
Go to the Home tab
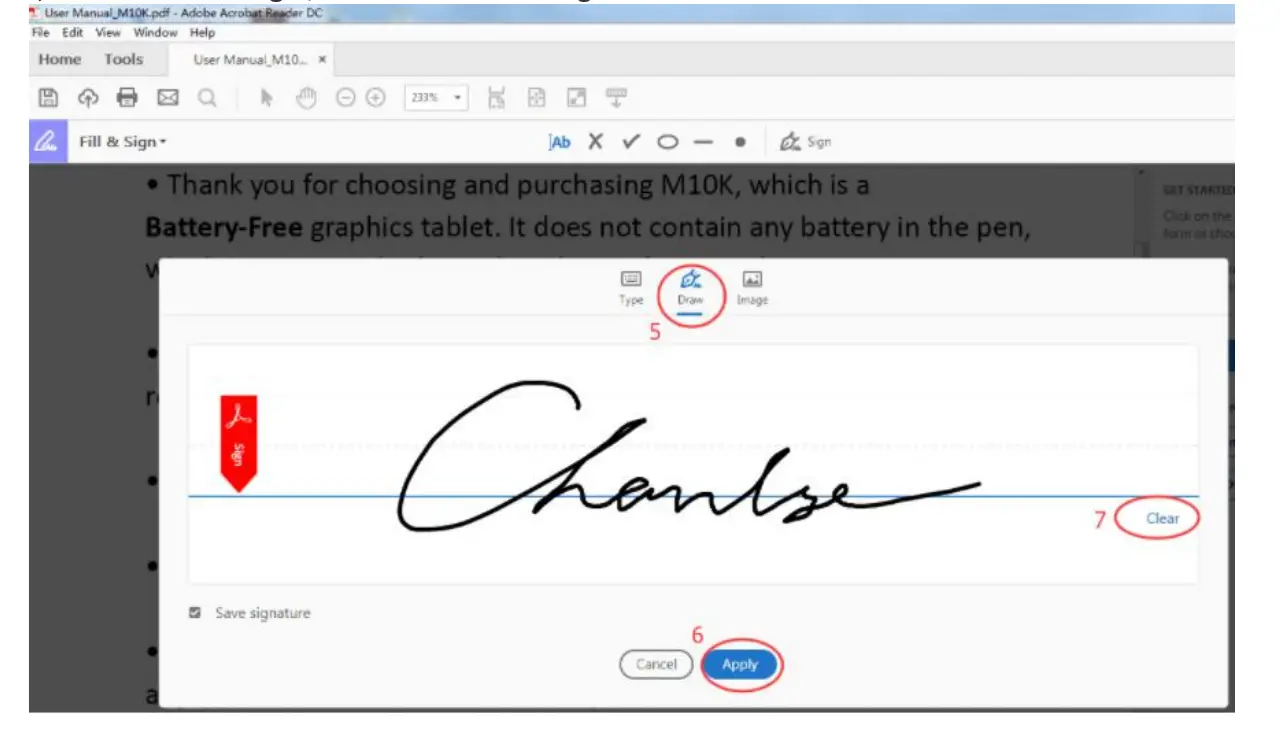click(x=58, y=59)
